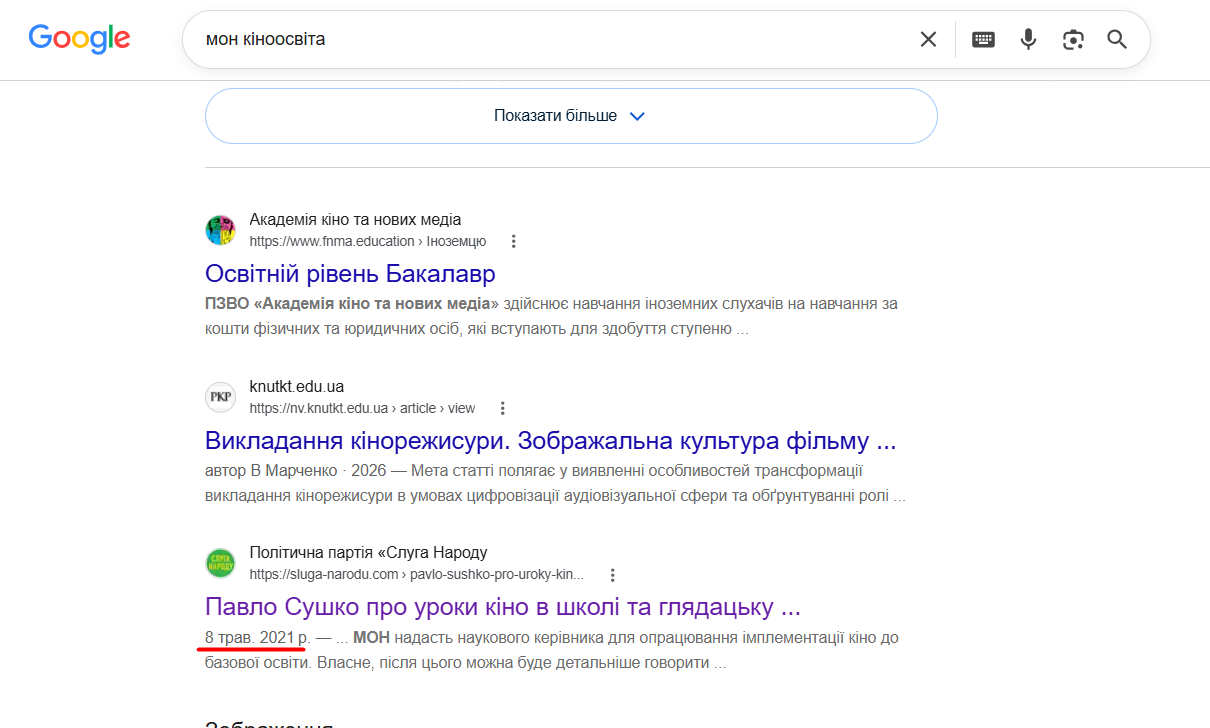
Task: Click the search box containing мон кіноосвіта
Action: [x=666, y=39]
